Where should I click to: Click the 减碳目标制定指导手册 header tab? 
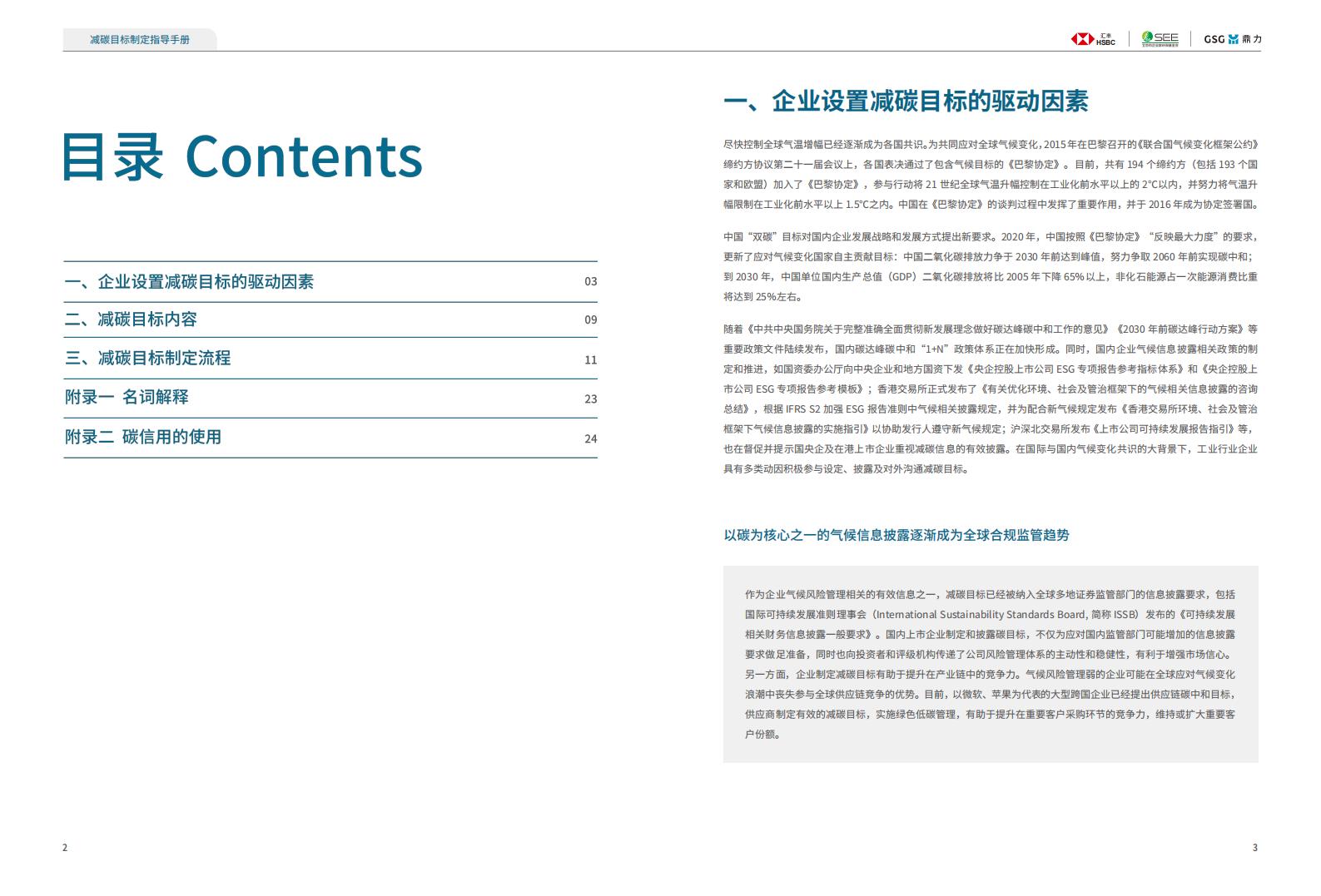tap(140, 39)
